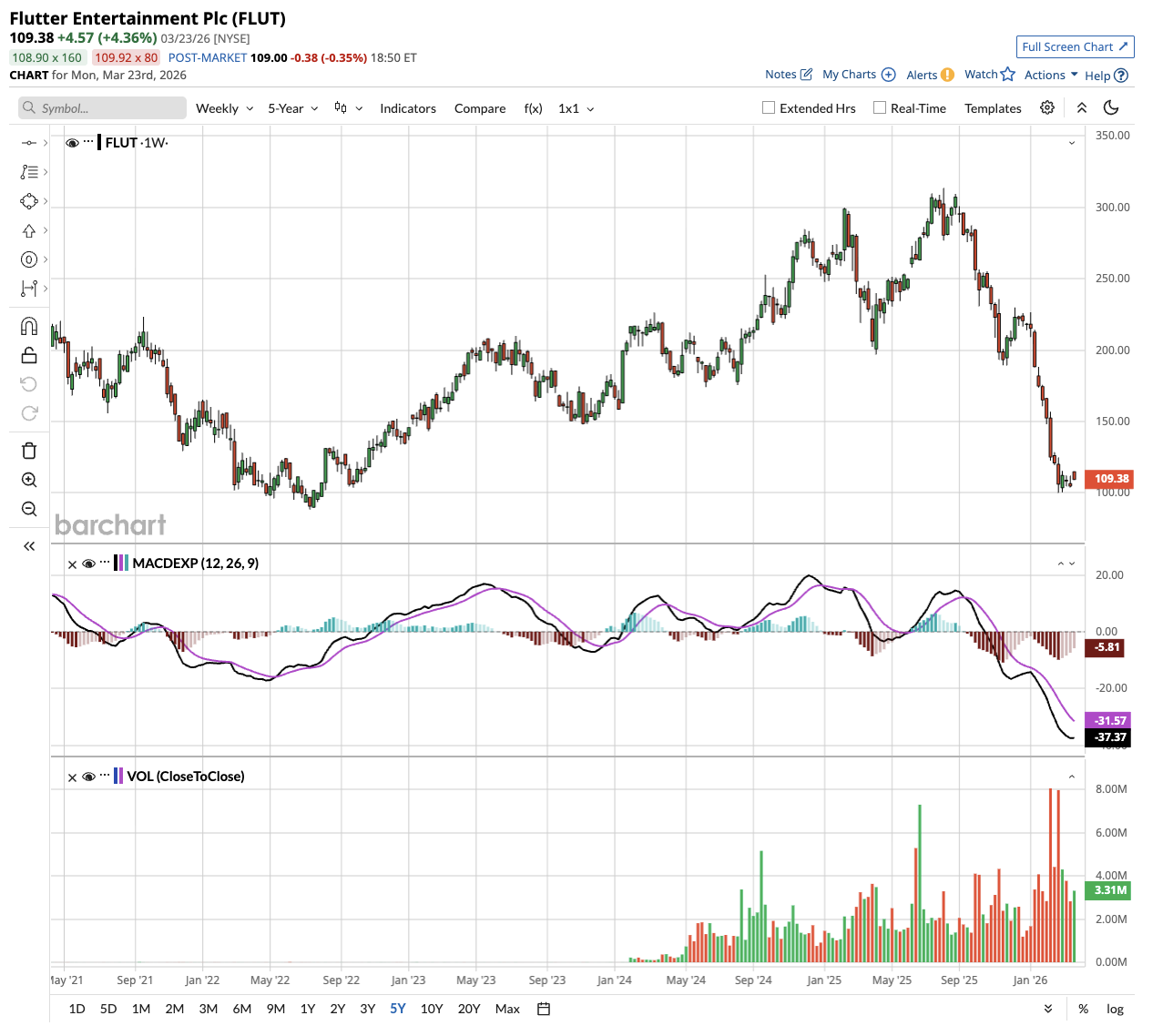Image resolution: width=1173 pixels, height=1036 pixels.
Task: Select the arrow marker tool
Action: pyautogui.click(x=29, y=230)
